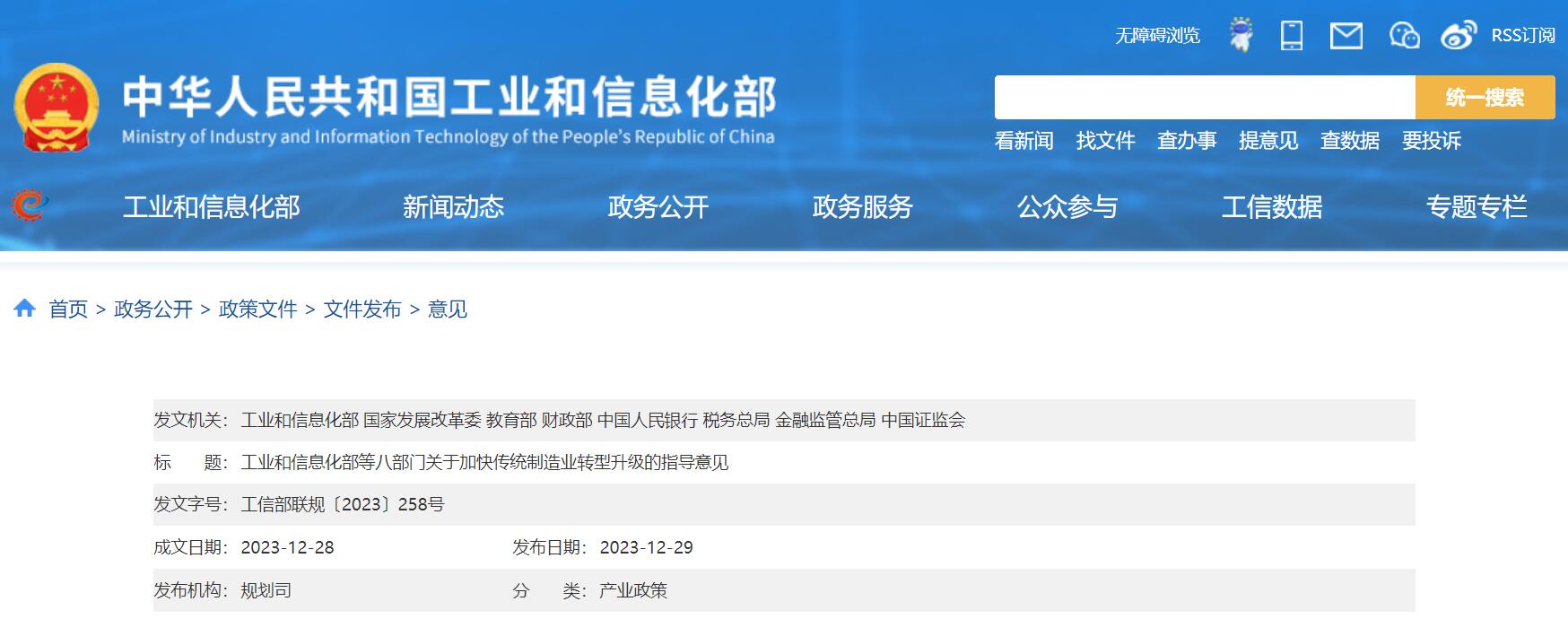Click the issuing agencies list text

[x=603, y=420]
